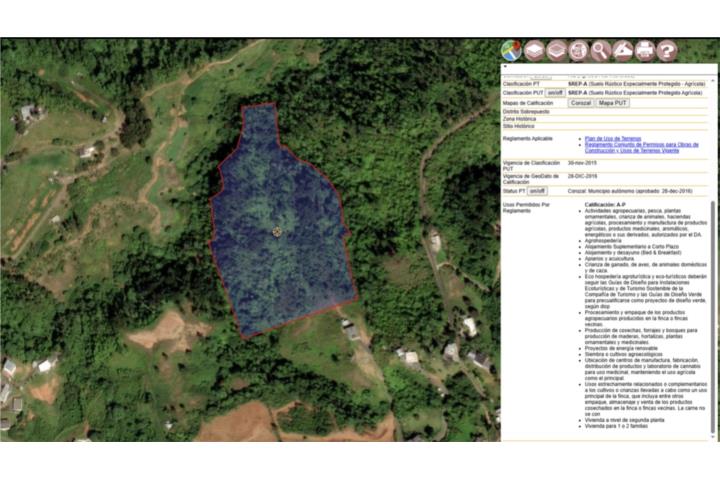Viewport: 720px width, 480px height.
Task: Click the house south of parcel boundary
Action: point(351,330)
